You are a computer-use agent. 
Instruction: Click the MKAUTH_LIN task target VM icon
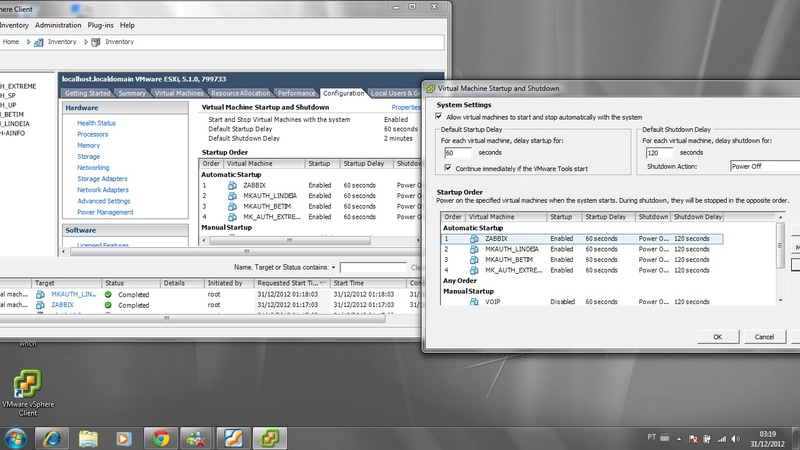[x=40, y=294]
